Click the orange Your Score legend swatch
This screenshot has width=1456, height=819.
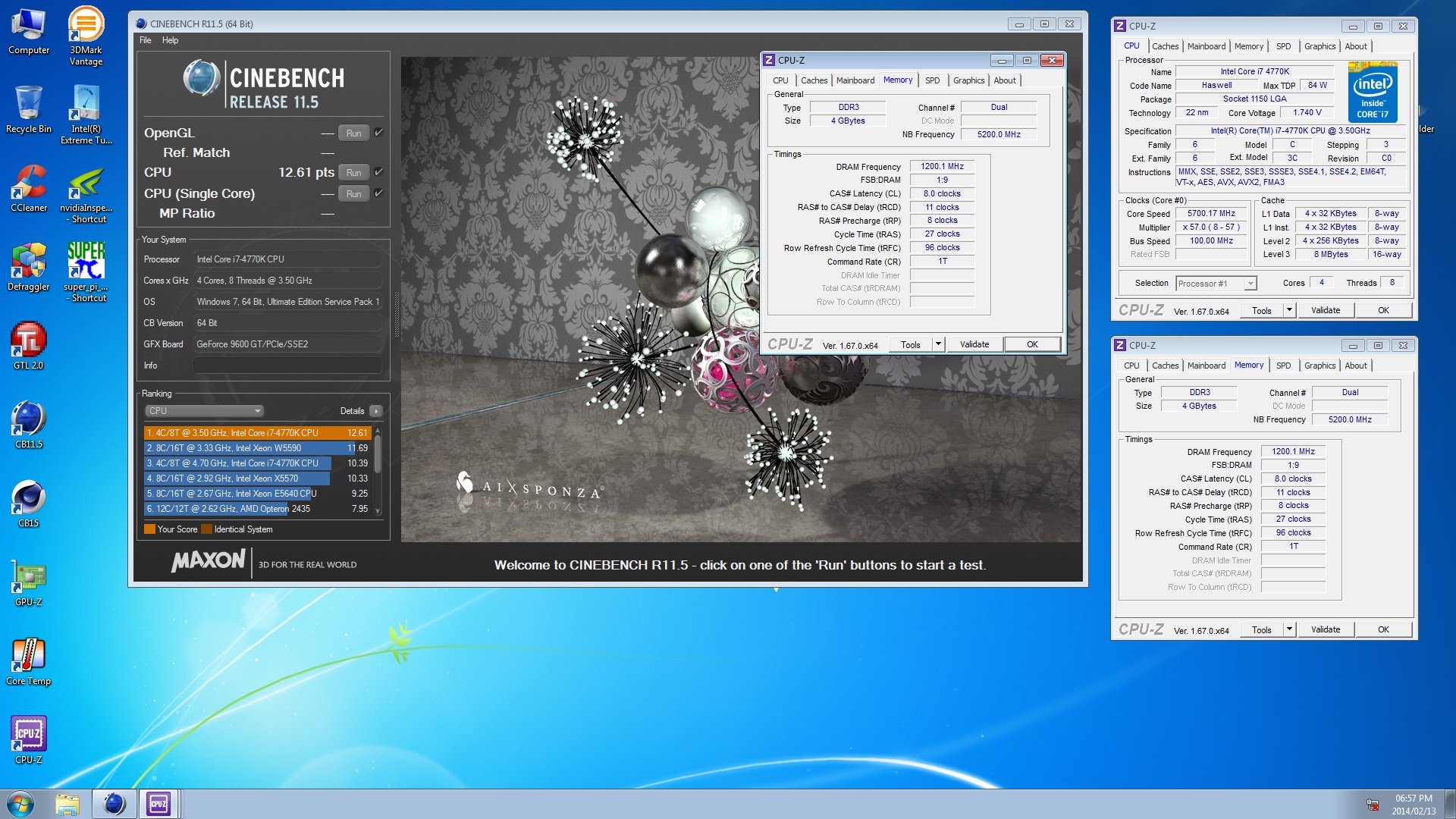tap(149, 529)
